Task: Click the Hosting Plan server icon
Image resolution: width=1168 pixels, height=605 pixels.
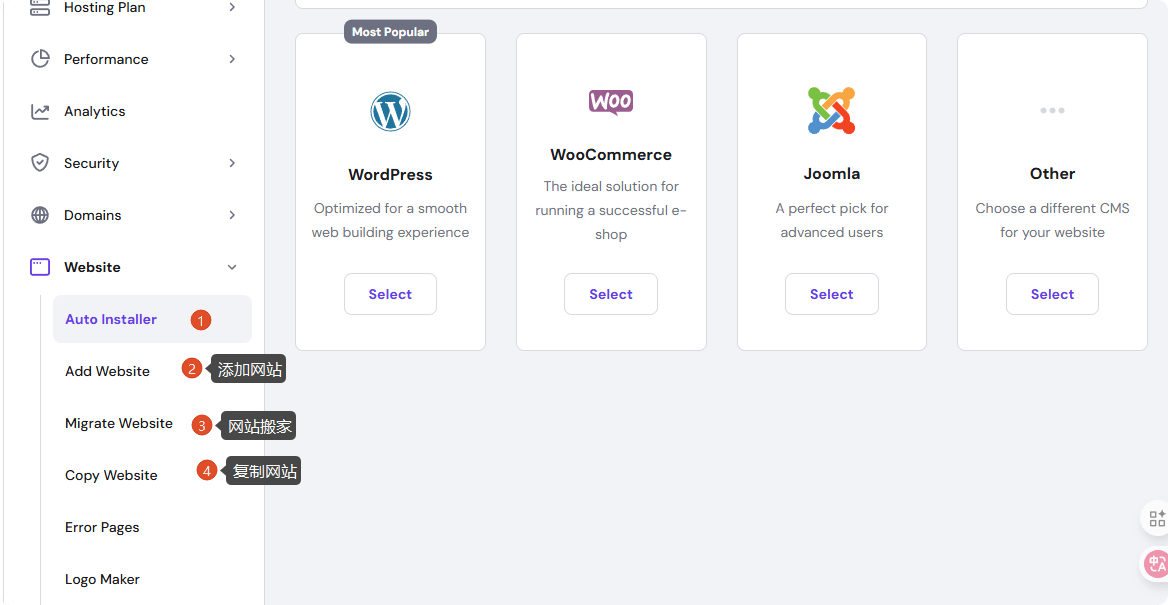Action: pos(40,8)
